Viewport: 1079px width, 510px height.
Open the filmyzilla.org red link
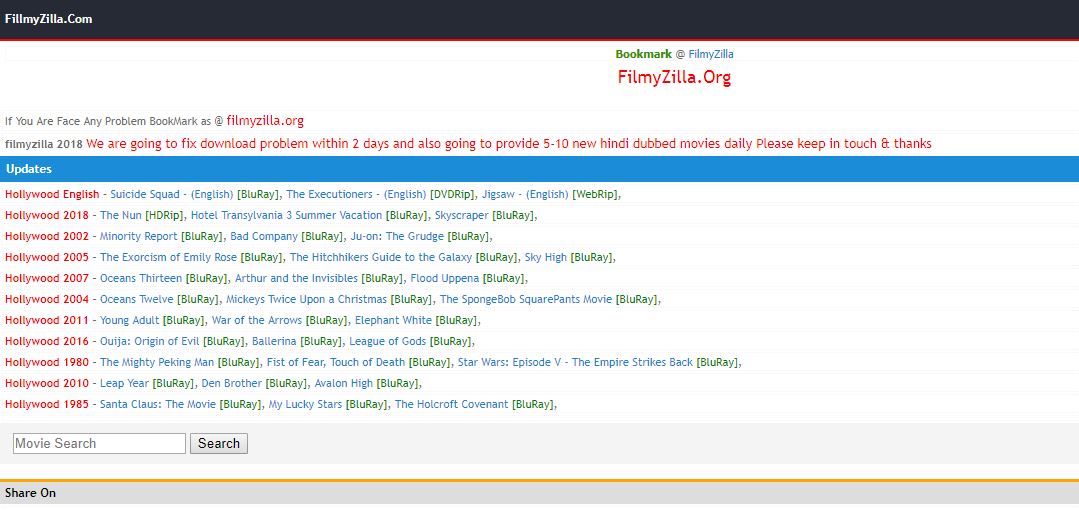click(265, 120)
